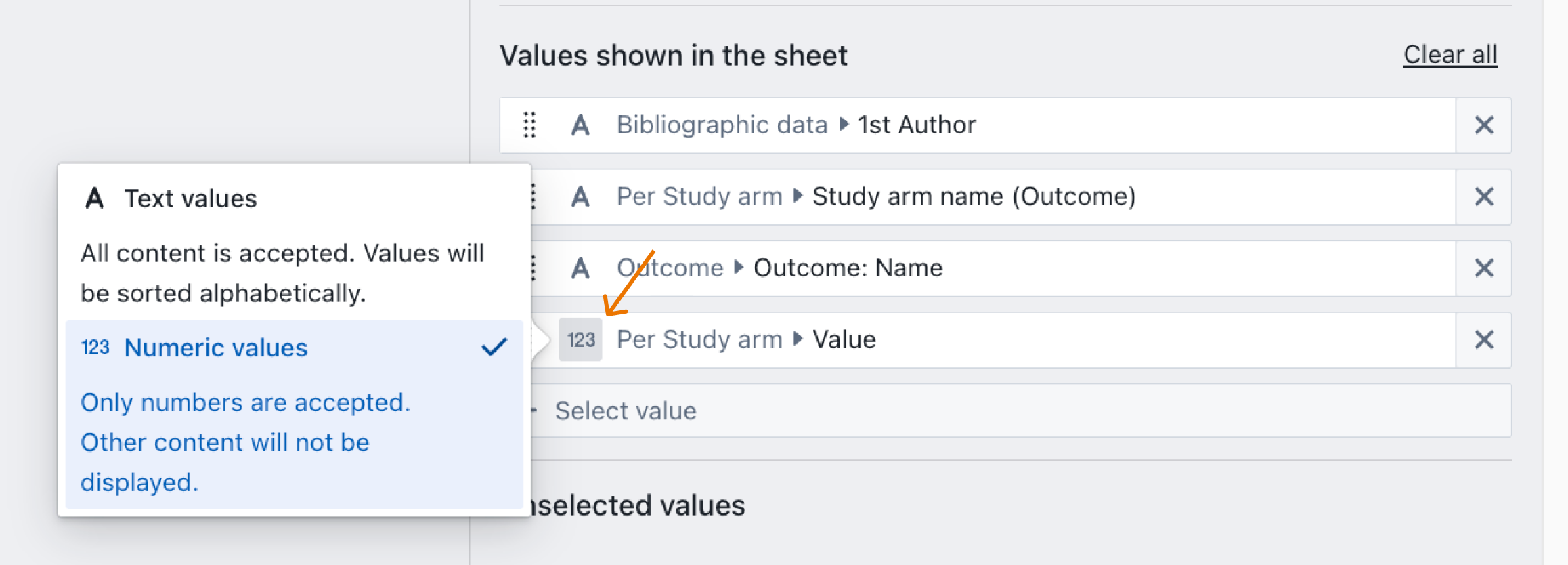Open the Select value field

click(1016, 411)
